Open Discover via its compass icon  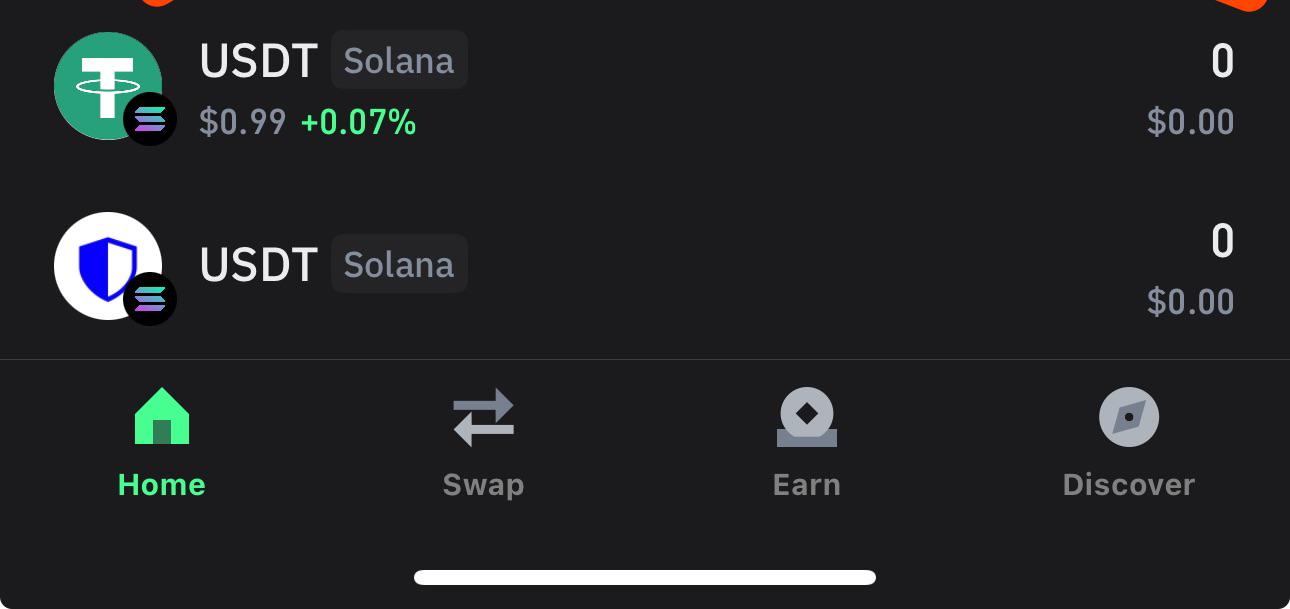click(x=1129, y=416)
